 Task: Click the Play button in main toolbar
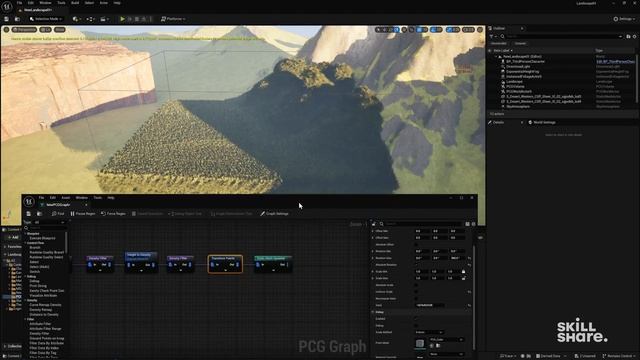122,19
